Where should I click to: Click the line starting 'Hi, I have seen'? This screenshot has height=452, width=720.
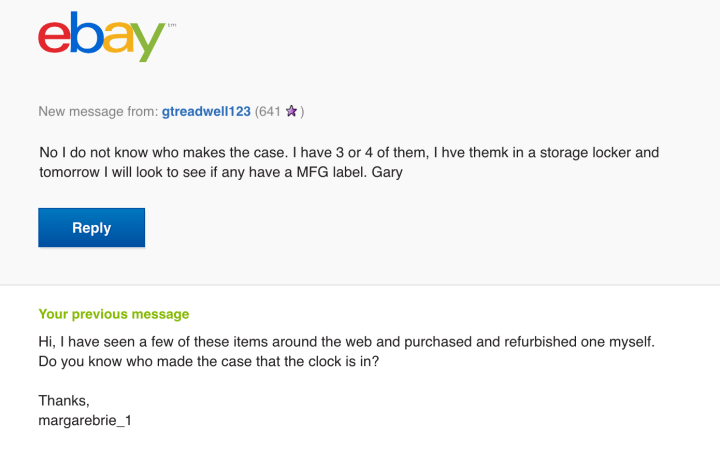346,342
